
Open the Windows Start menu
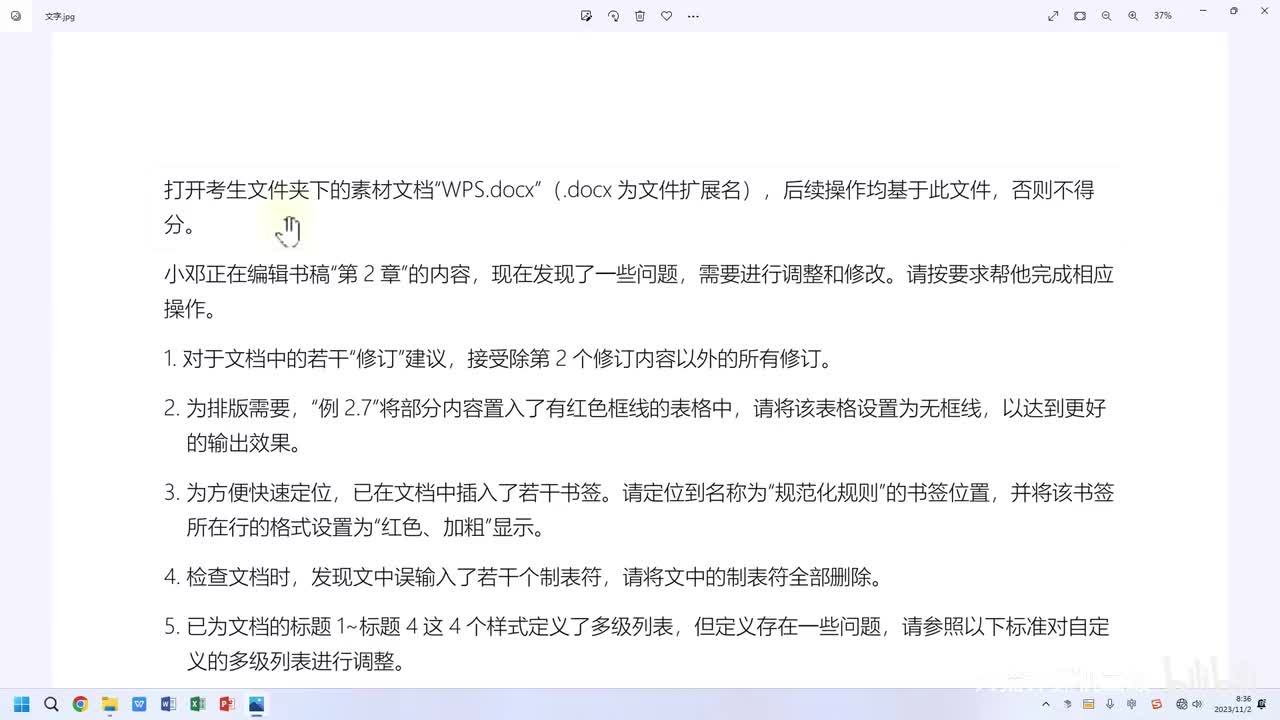(22, 704)
